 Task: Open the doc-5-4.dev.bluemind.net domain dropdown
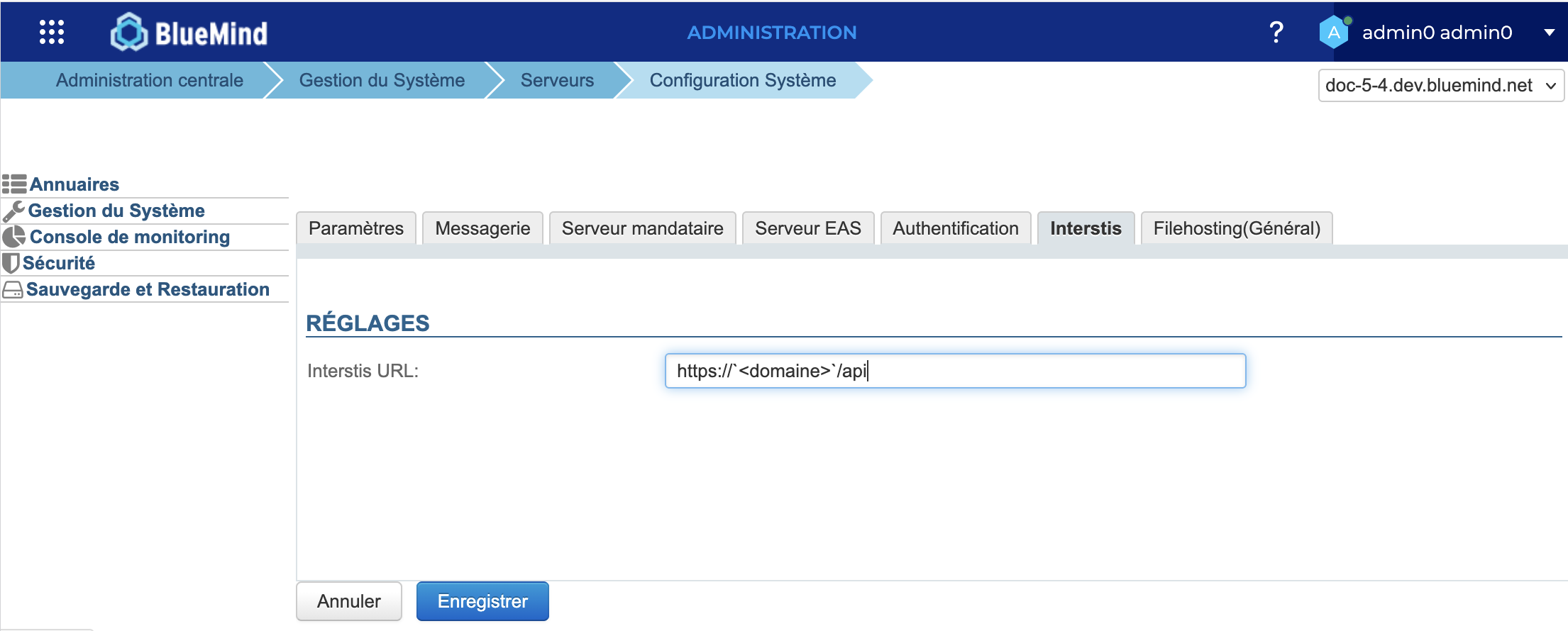tap(1440, 86)
